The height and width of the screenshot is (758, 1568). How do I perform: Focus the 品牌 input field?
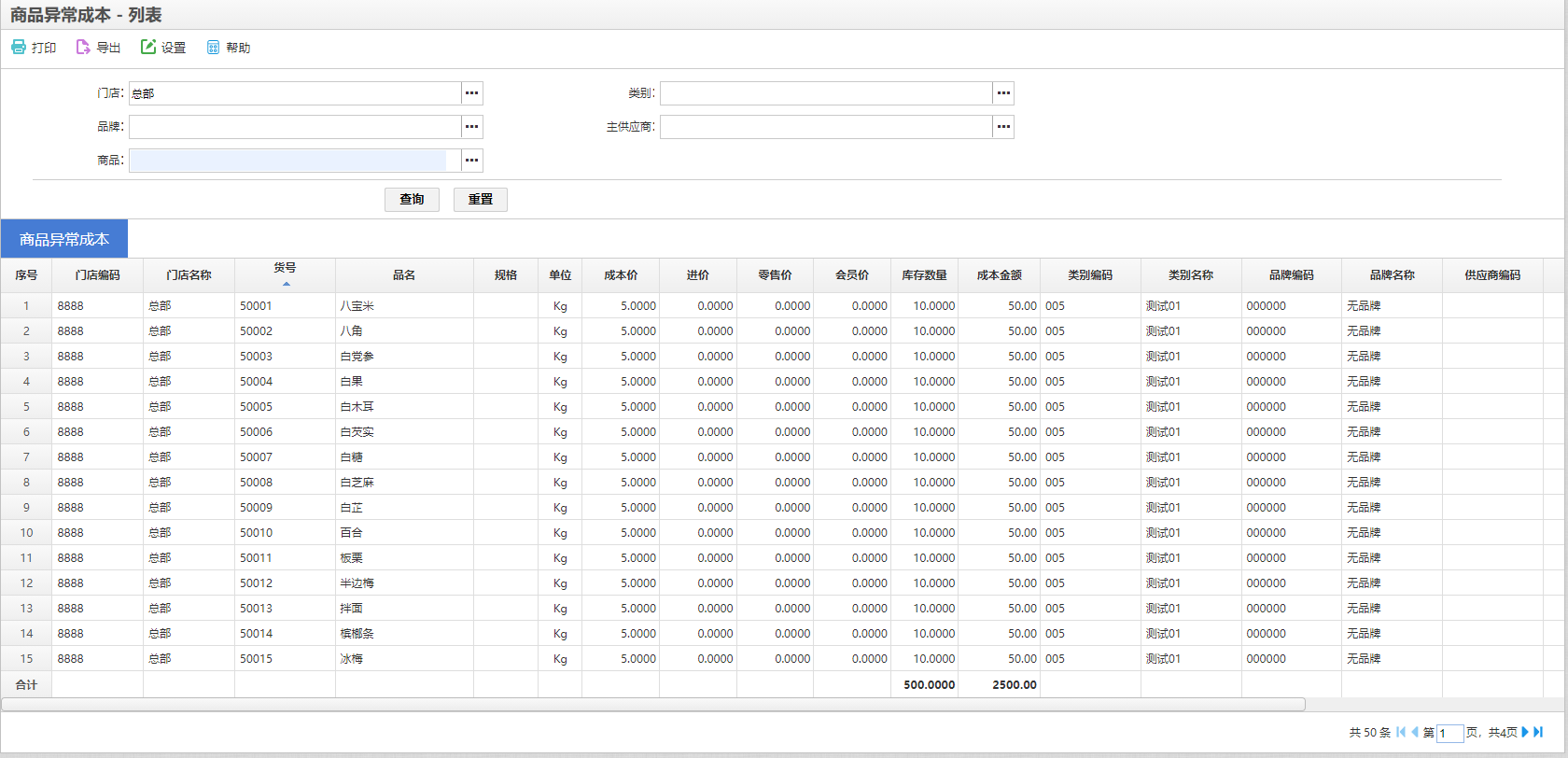click(x=295, y=127)
